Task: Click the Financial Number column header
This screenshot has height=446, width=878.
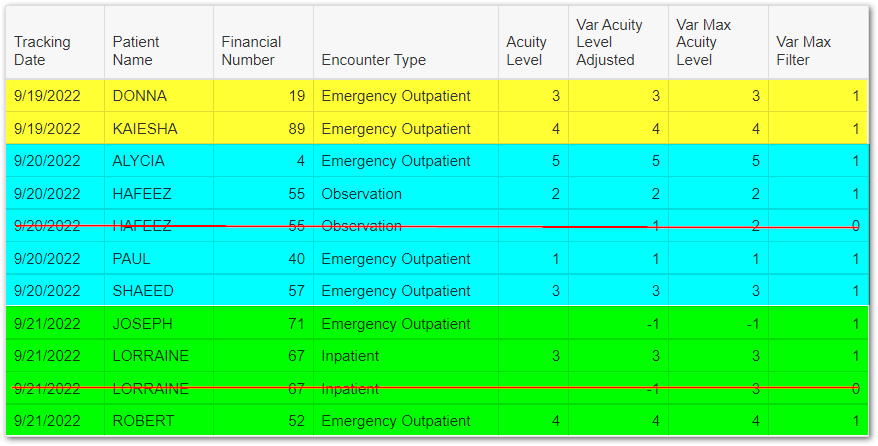Action: (263, 43)
